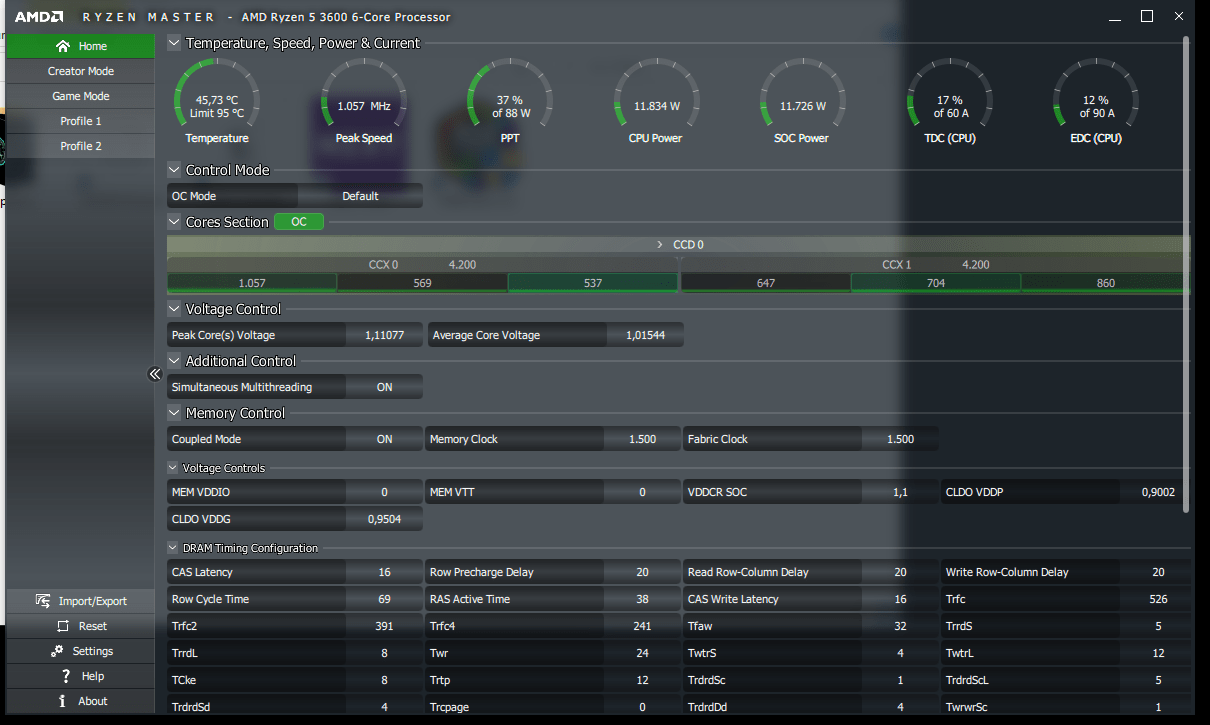Image resolution: width=1210 pixels, height=725 pixels.
Task: Open the Help section
Action: [80, 676]
